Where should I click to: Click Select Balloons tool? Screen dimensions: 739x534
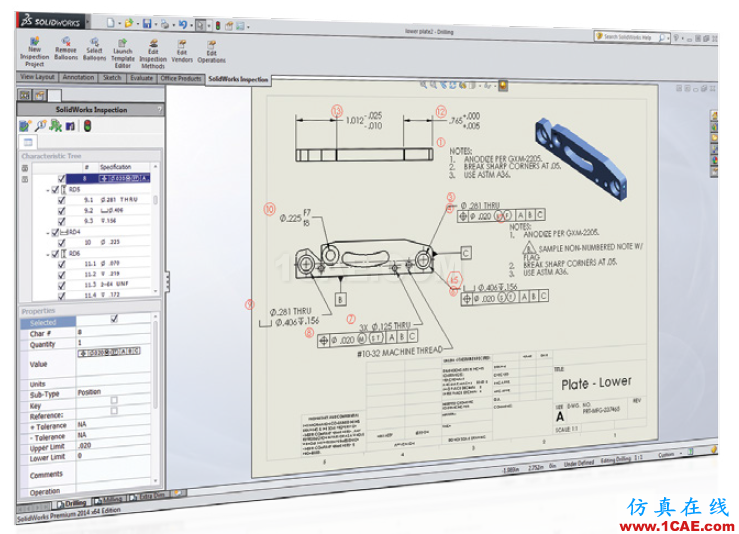[x=94, y=49]
